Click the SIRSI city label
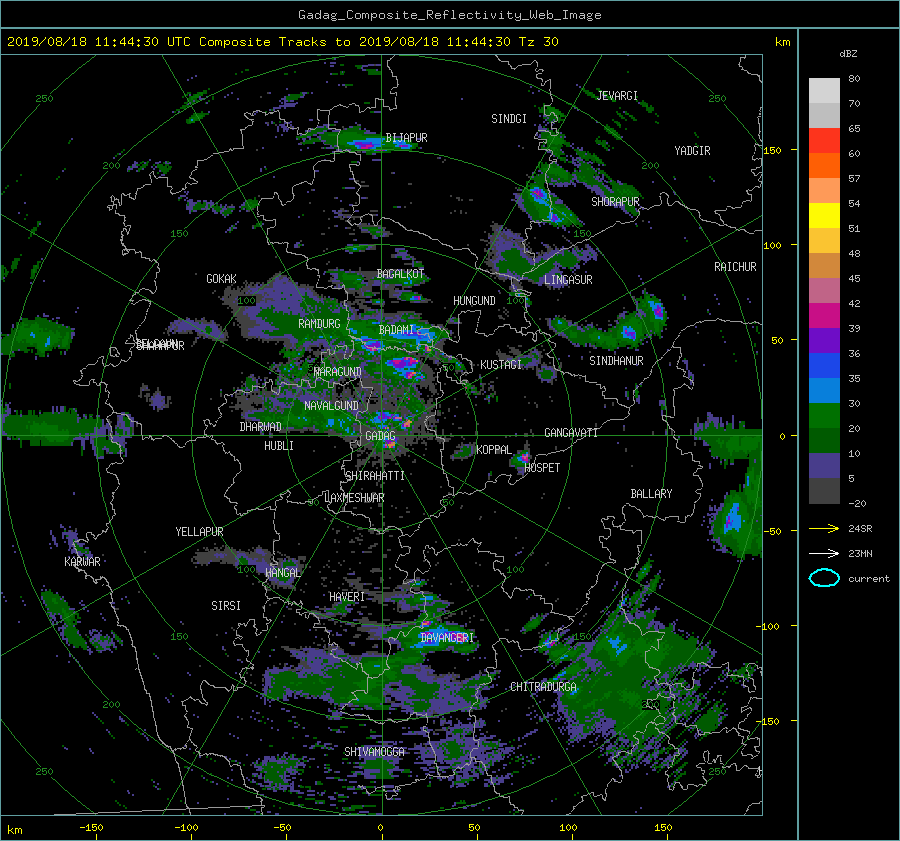Image resolution: width=900 pixels, height=841 pixels. coord(226,606)
